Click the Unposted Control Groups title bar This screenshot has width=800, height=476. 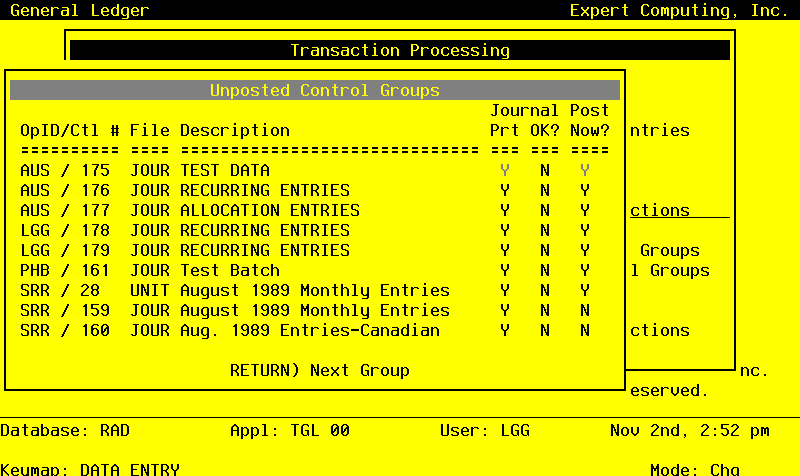(315, 90)
